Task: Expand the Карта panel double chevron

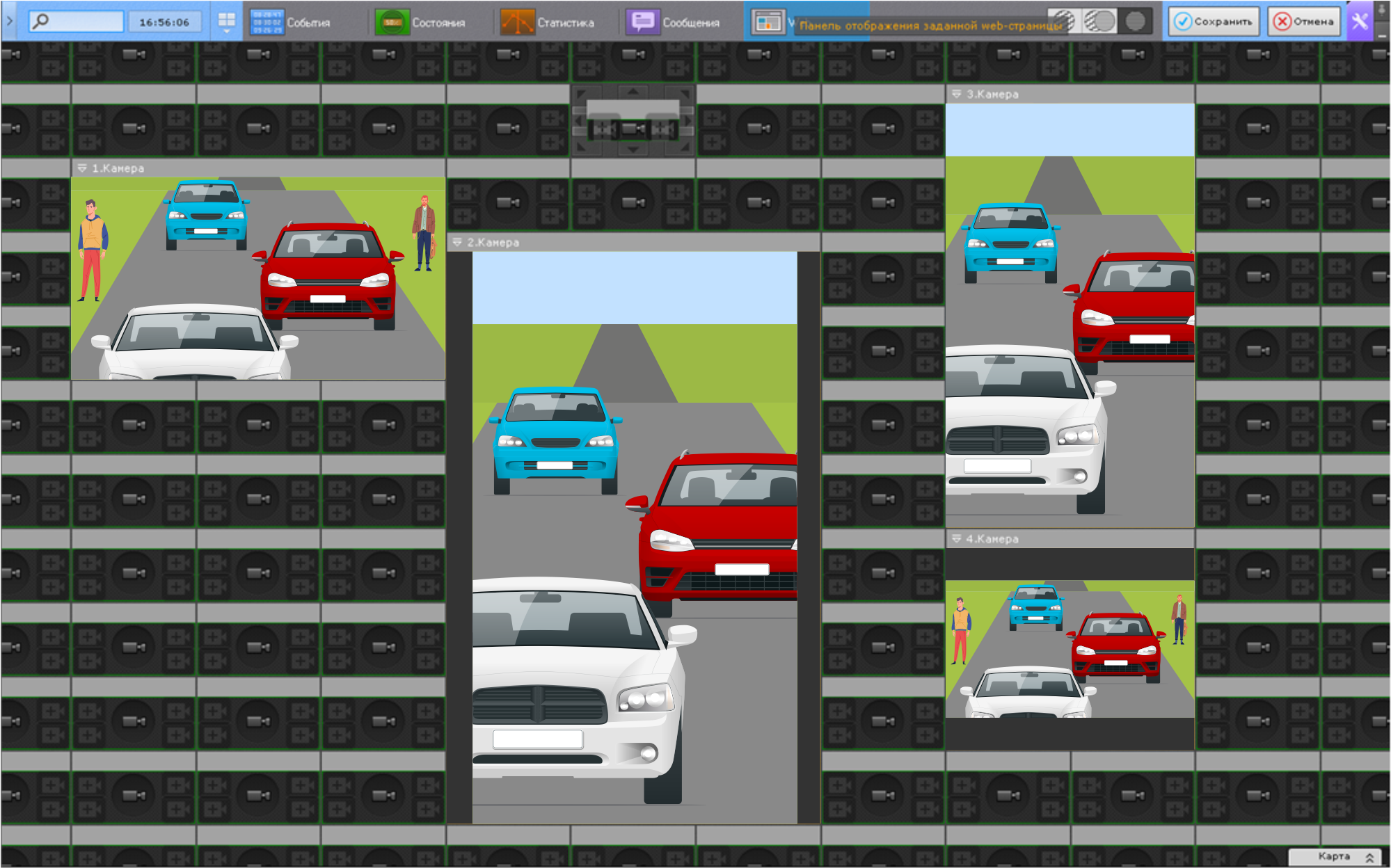Action: point(1369,857)
